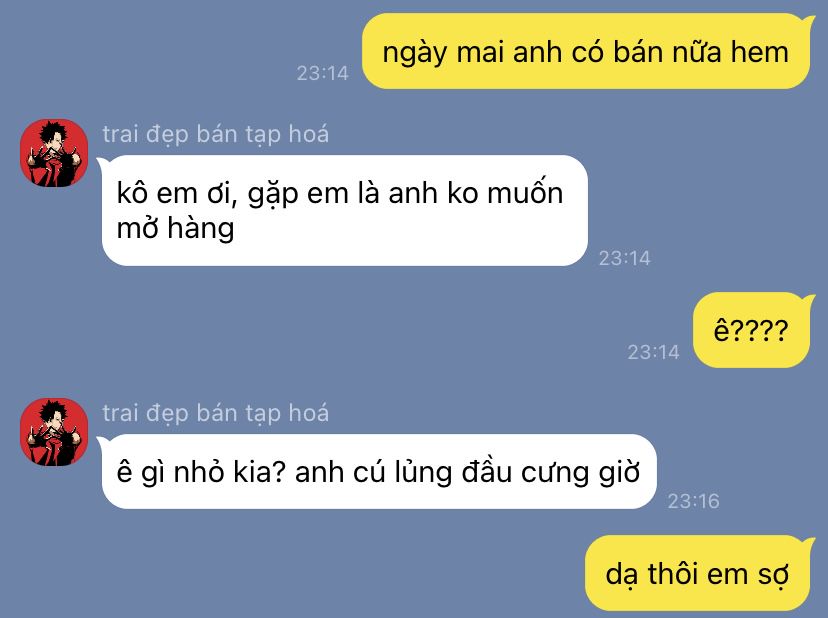
Task: Click the 23:14 timestamp beside 'ê????' bubble
Action: [654, 352]
